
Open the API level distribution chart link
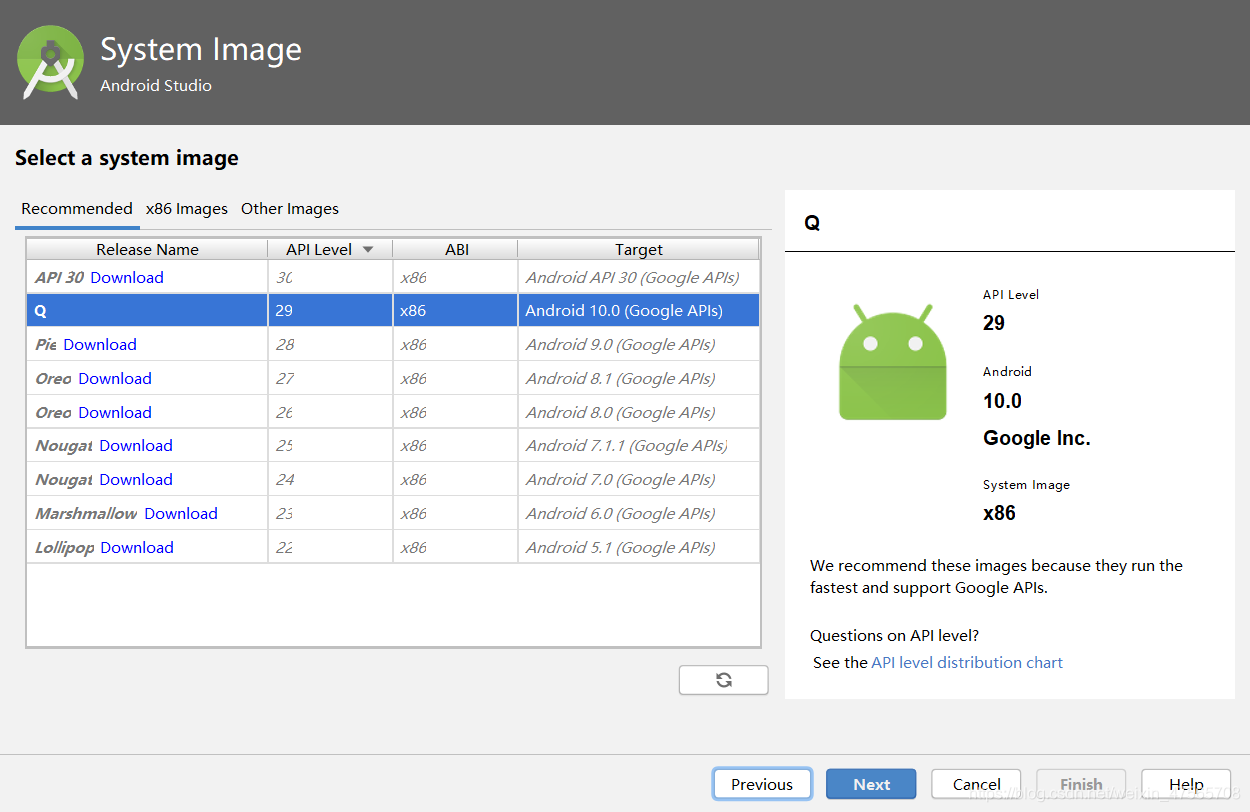tap(967, 662)
